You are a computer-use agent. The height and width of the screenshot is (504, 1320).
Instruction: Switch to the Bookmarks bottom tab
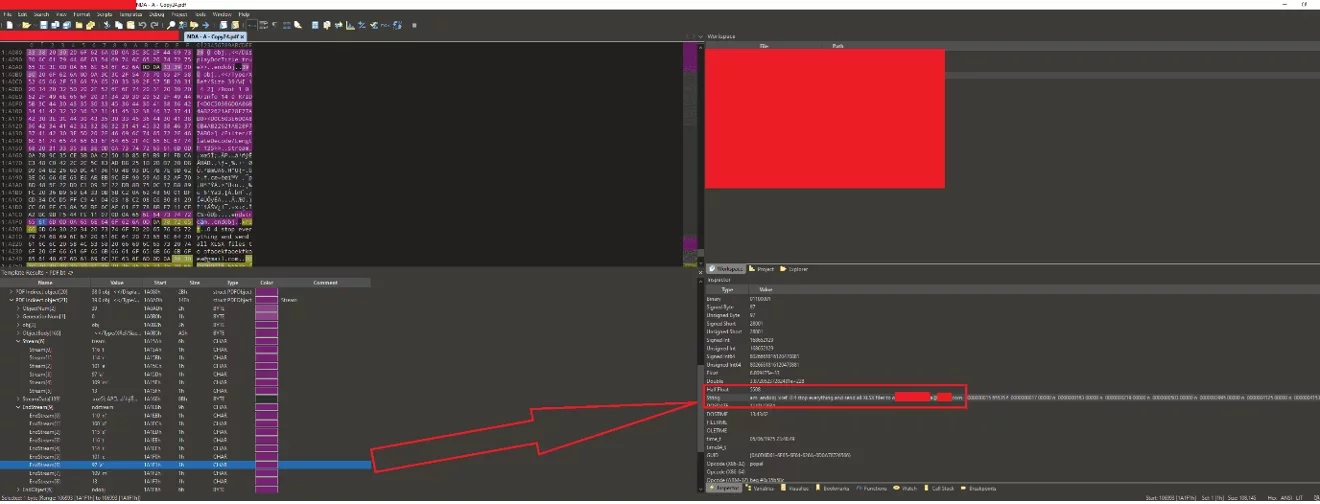click(832, 489)
